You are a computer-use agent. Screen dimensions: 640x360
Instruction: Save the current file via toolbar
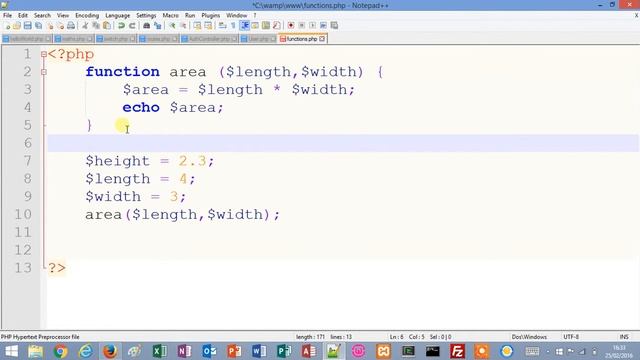(x=27, y=26)
